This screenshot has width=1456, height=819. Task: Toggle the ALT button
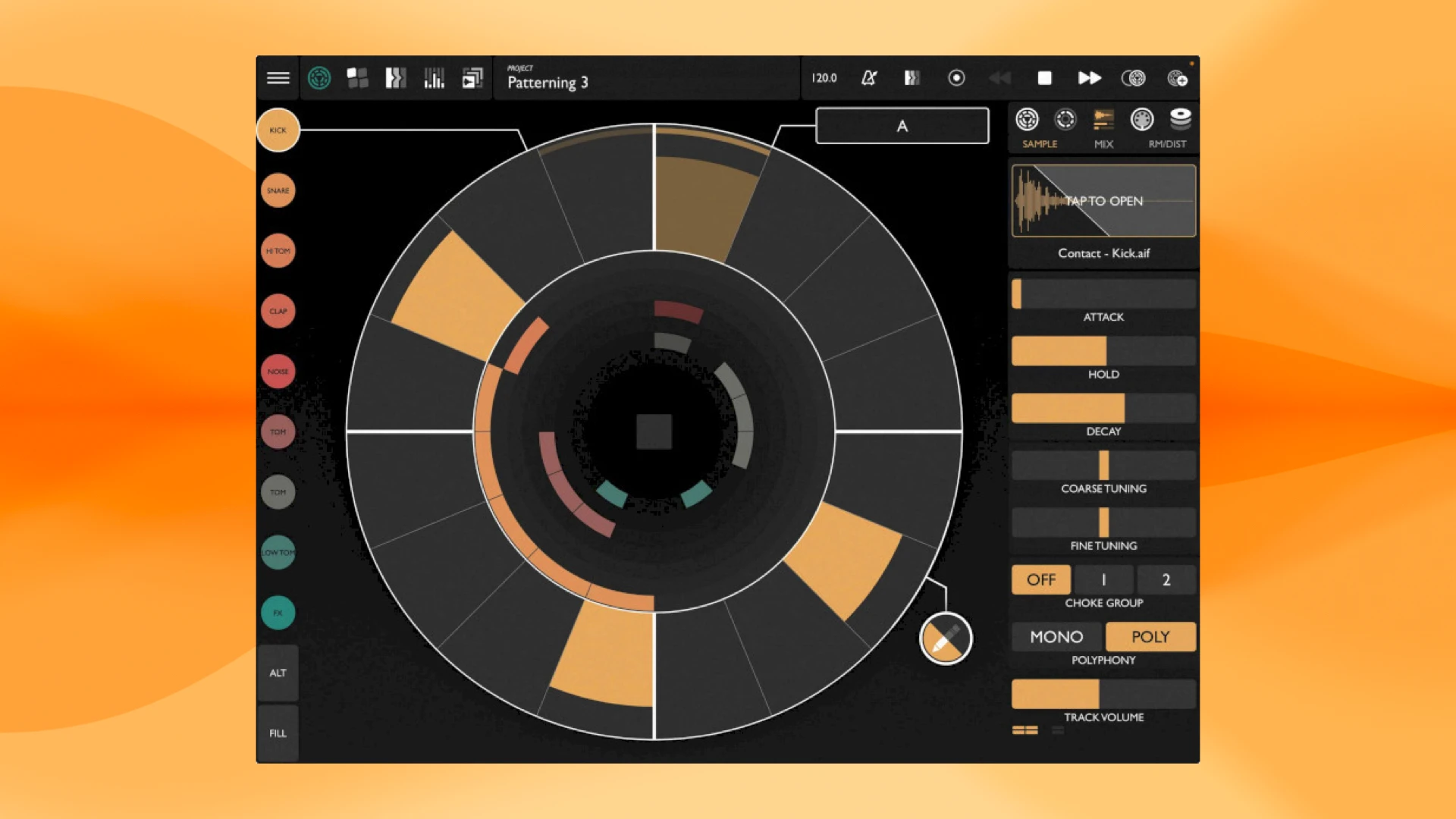pos(278,673)
